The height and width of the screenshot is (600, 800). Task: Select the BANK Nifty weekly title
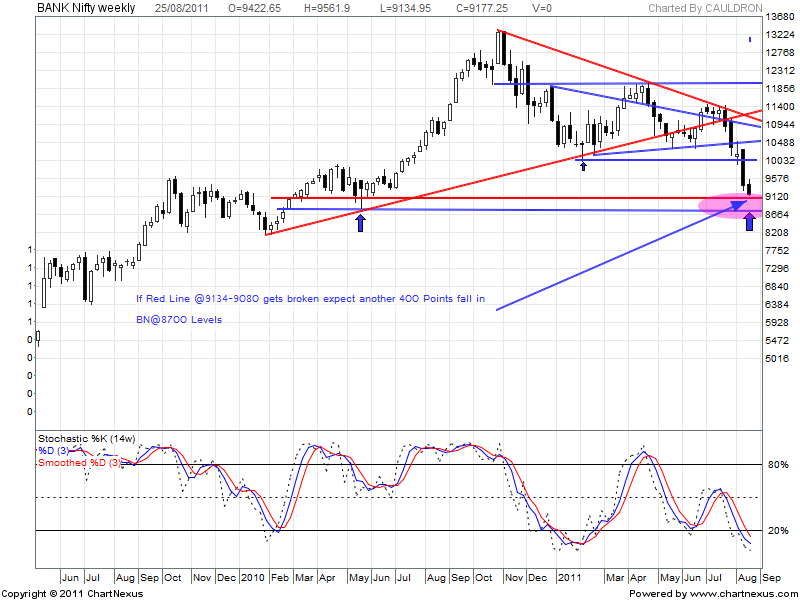click(x=87, y=8)
